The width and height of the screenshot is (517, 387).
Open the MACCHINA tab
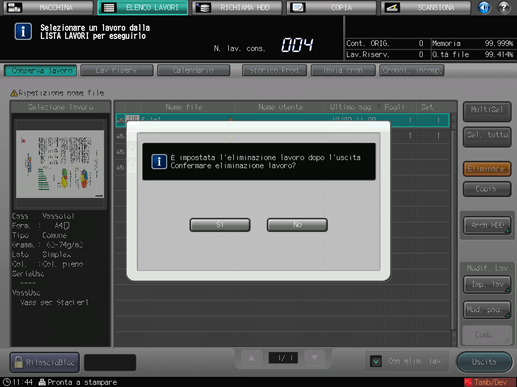[x=49, y=8]
